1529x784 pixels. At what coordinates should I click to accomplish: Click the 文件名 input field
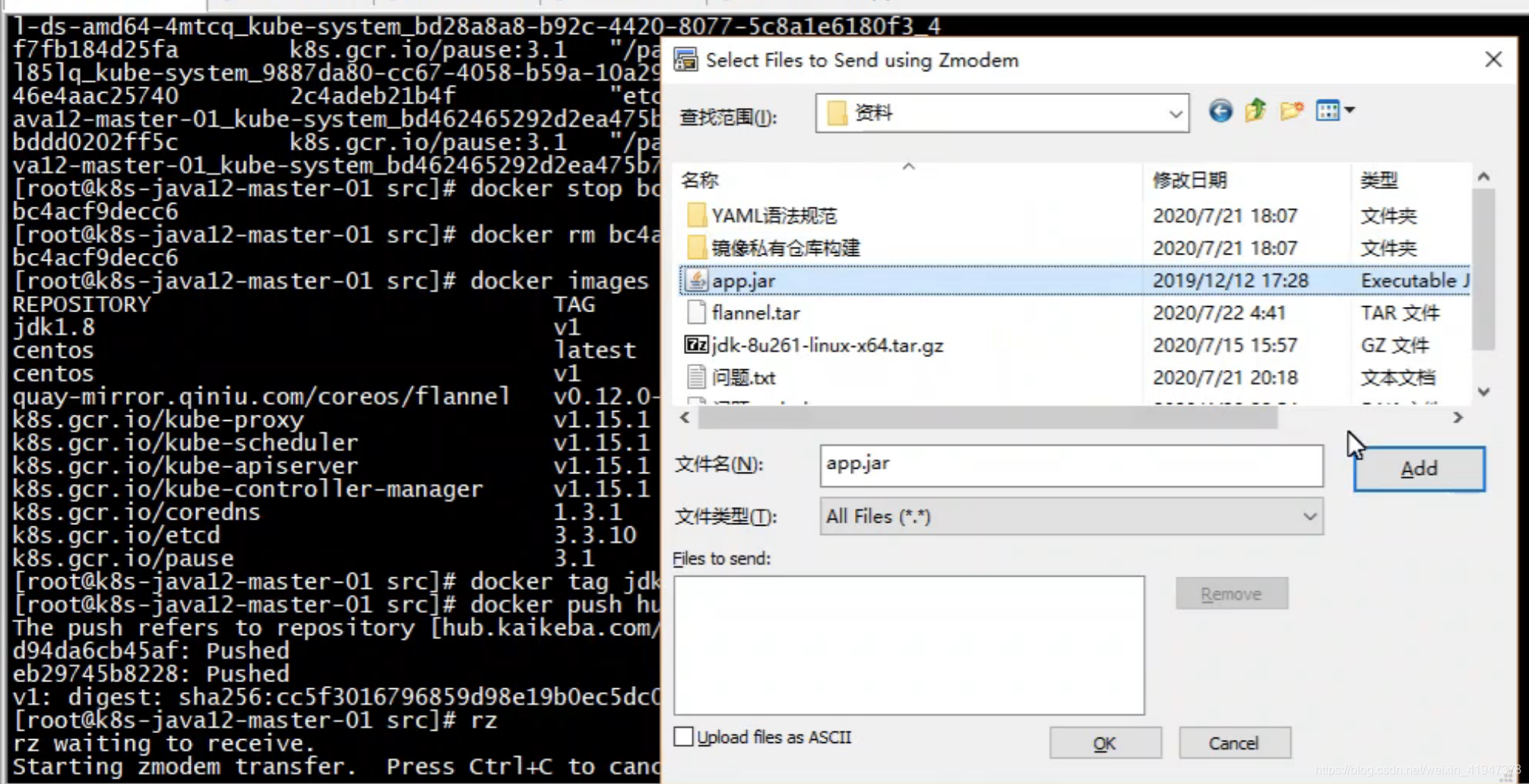pyautogui.click(x=1071, y=465)
